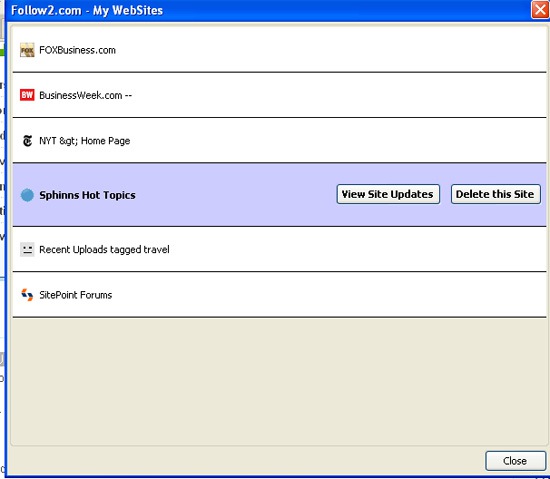The height and width of the screenshot is (479, 550).
Task: Select the FOXBusiness.com entry
Action: click(280, 49)
